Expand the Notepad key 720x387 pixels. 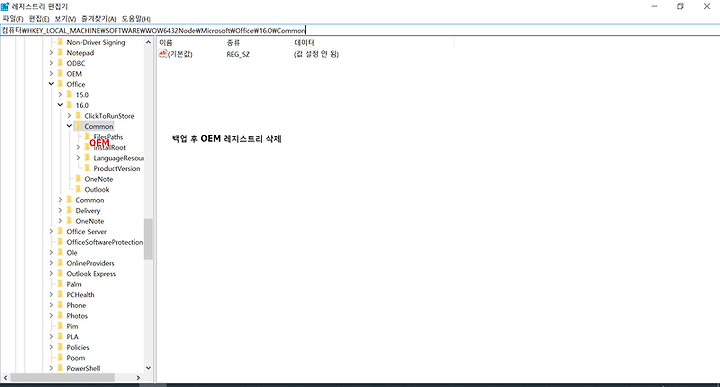[x=51, y=52]
